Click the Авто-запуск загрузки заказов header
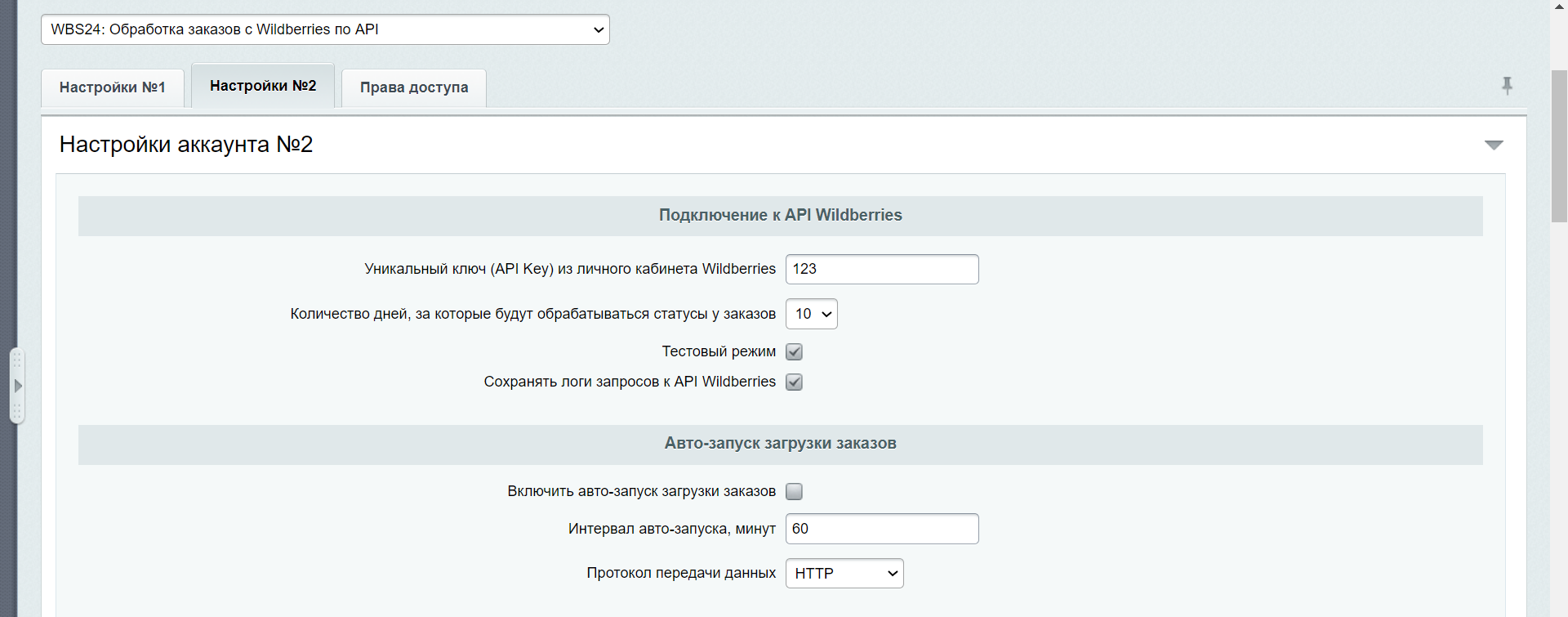The width and height of the screenshot is (1568, 617). 781,443
